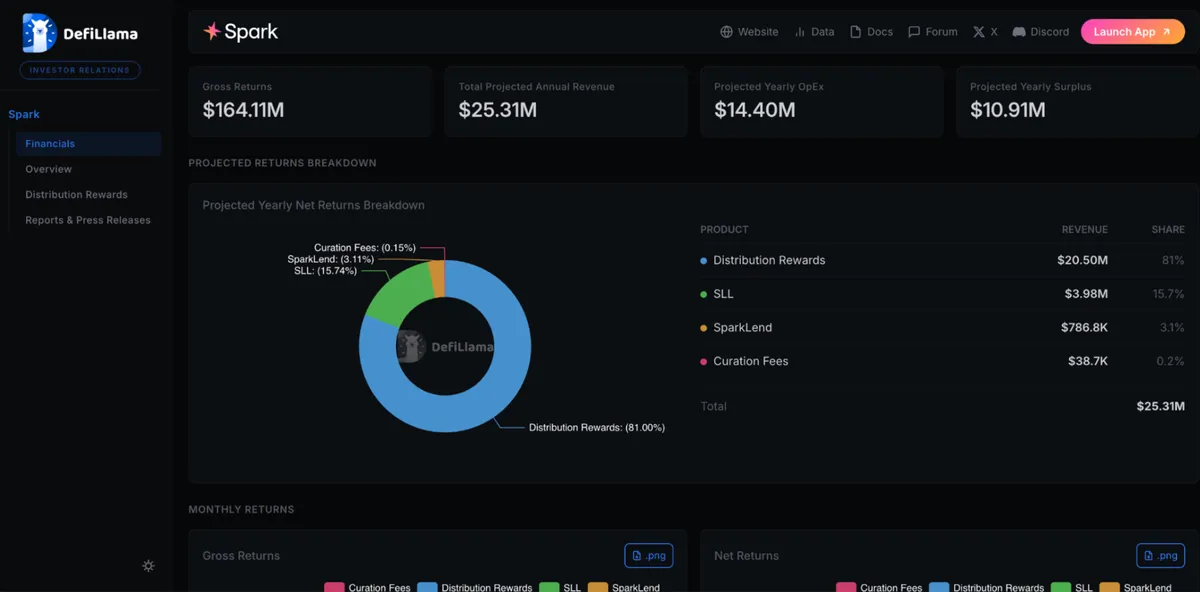Click the X social icon
The height and width of the screenshot is (592, 1200).
coord(979,32)
